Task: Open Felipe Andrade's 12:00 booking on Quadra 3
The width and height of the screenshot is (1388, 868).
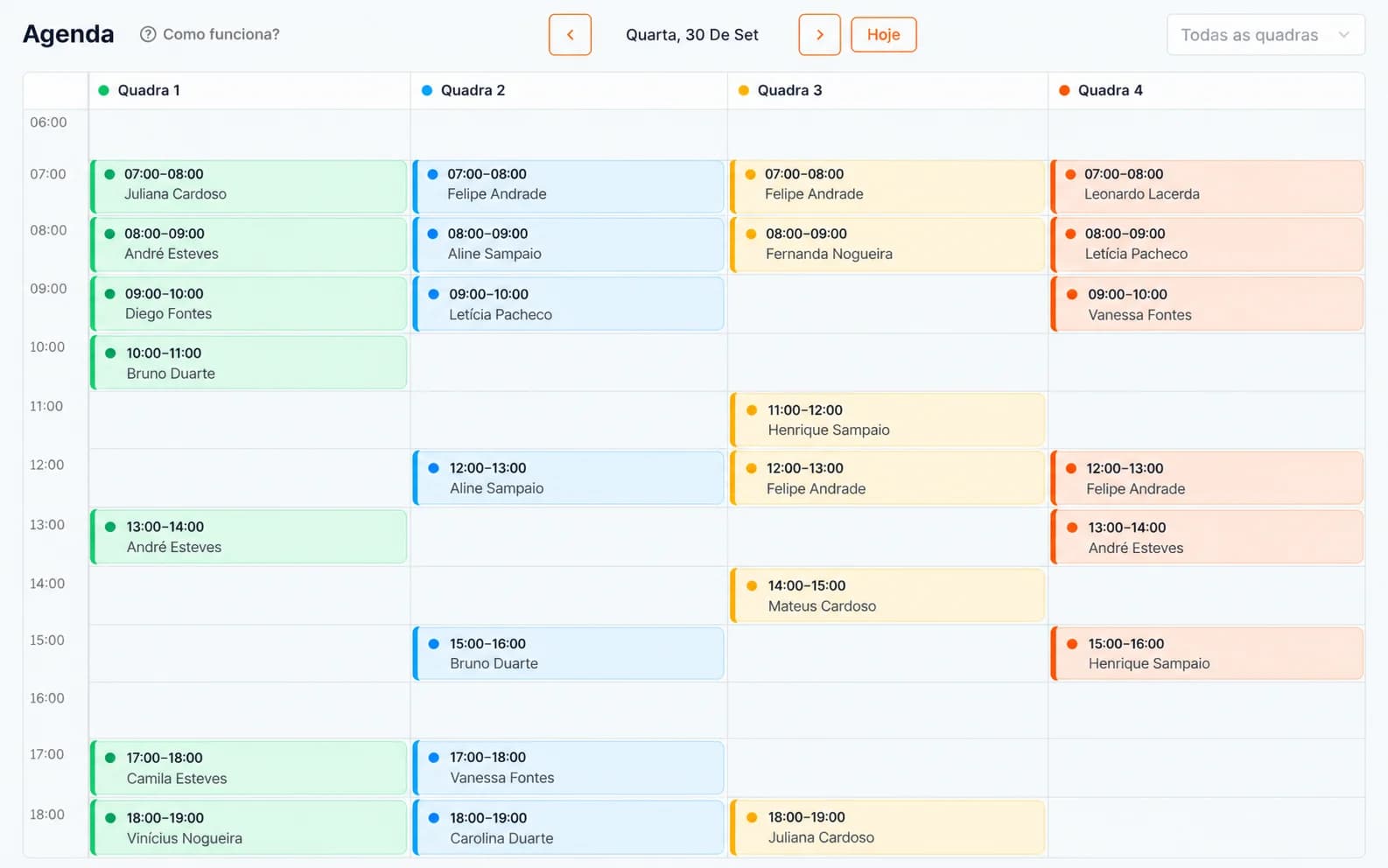Action: pyautogui.click(x=887, y=478)
